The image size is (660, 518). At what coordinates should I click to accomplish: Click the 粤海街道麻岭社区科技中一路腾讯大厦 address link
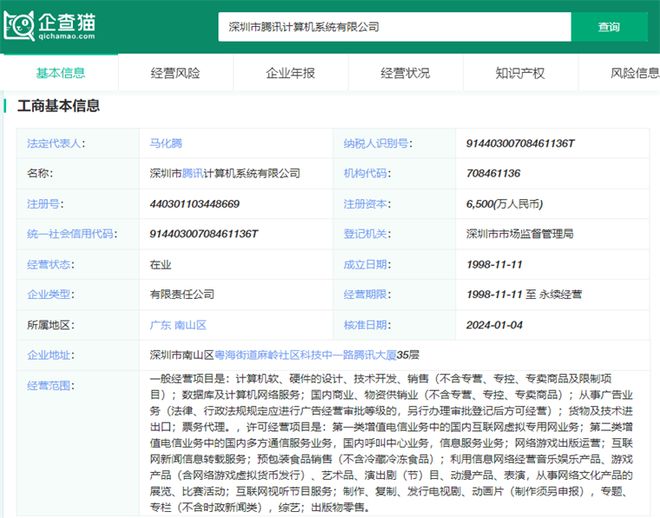(x=305, y=355)
